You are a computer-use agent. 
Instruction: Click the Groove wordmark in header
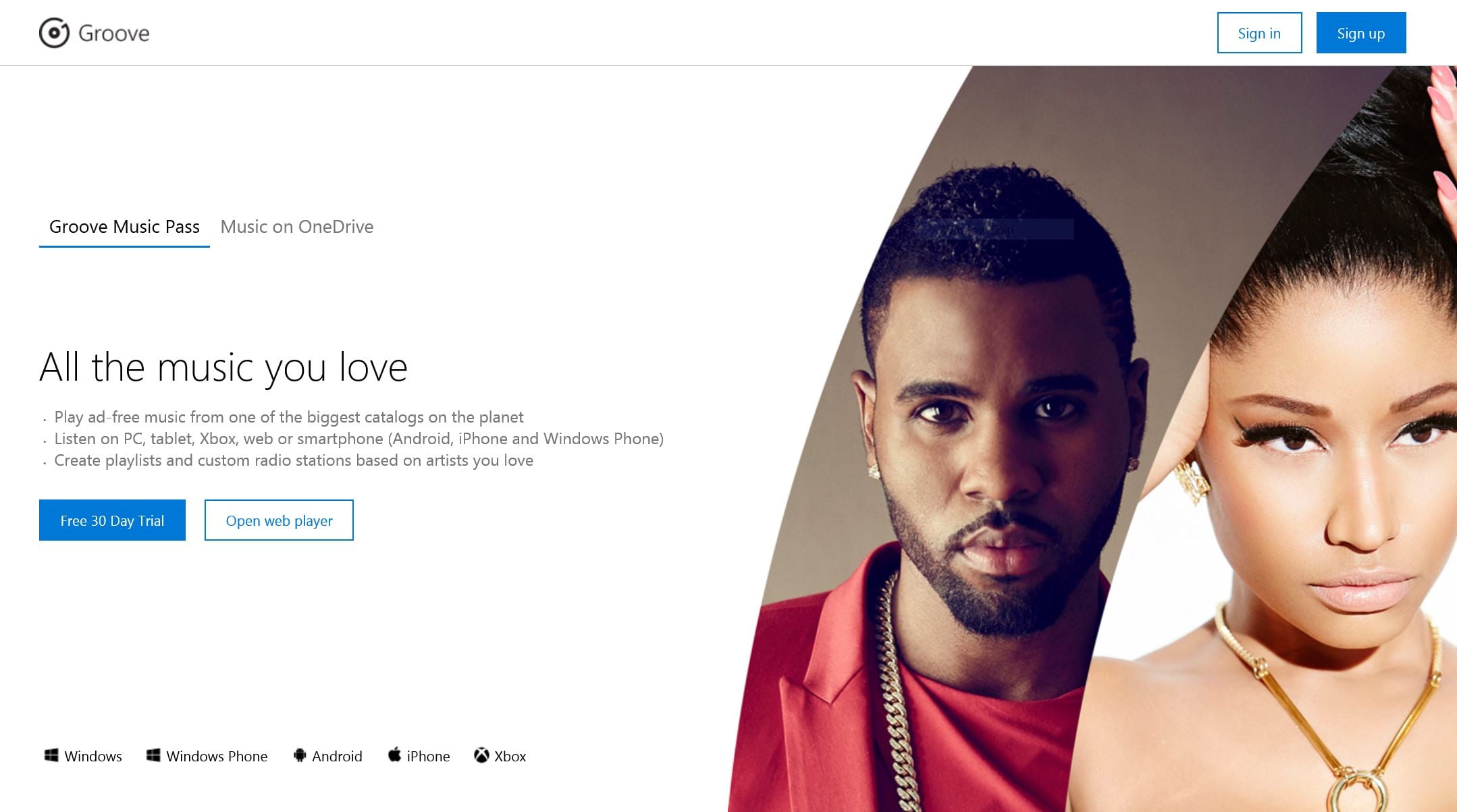point(114,33)
